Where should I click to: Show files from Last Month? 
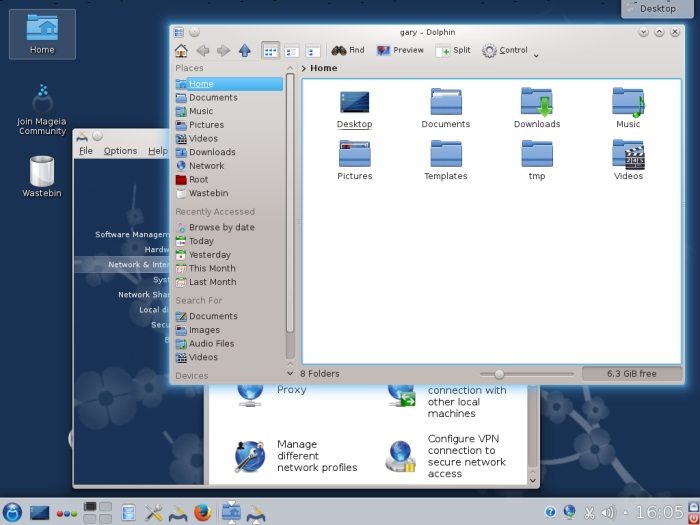(x=229, y=282)
